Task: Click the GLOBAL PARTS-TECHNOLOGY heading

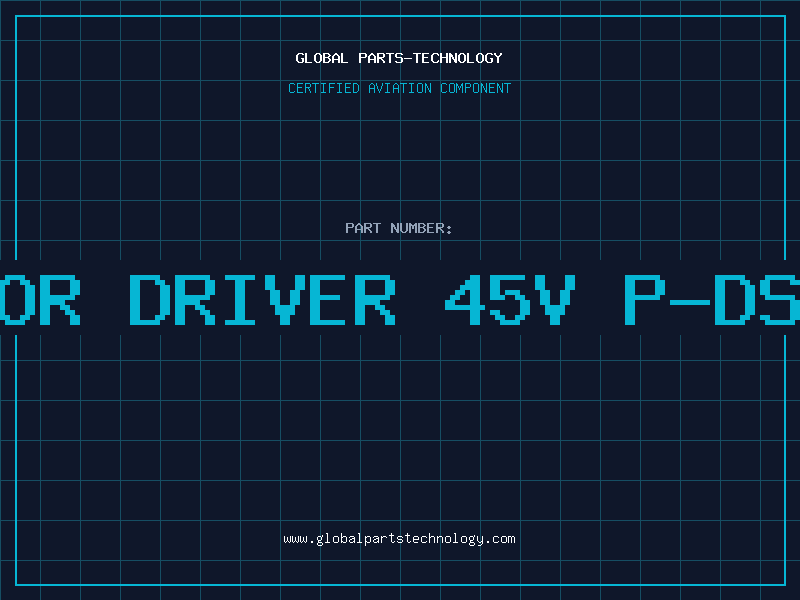Action: [399, 58]
